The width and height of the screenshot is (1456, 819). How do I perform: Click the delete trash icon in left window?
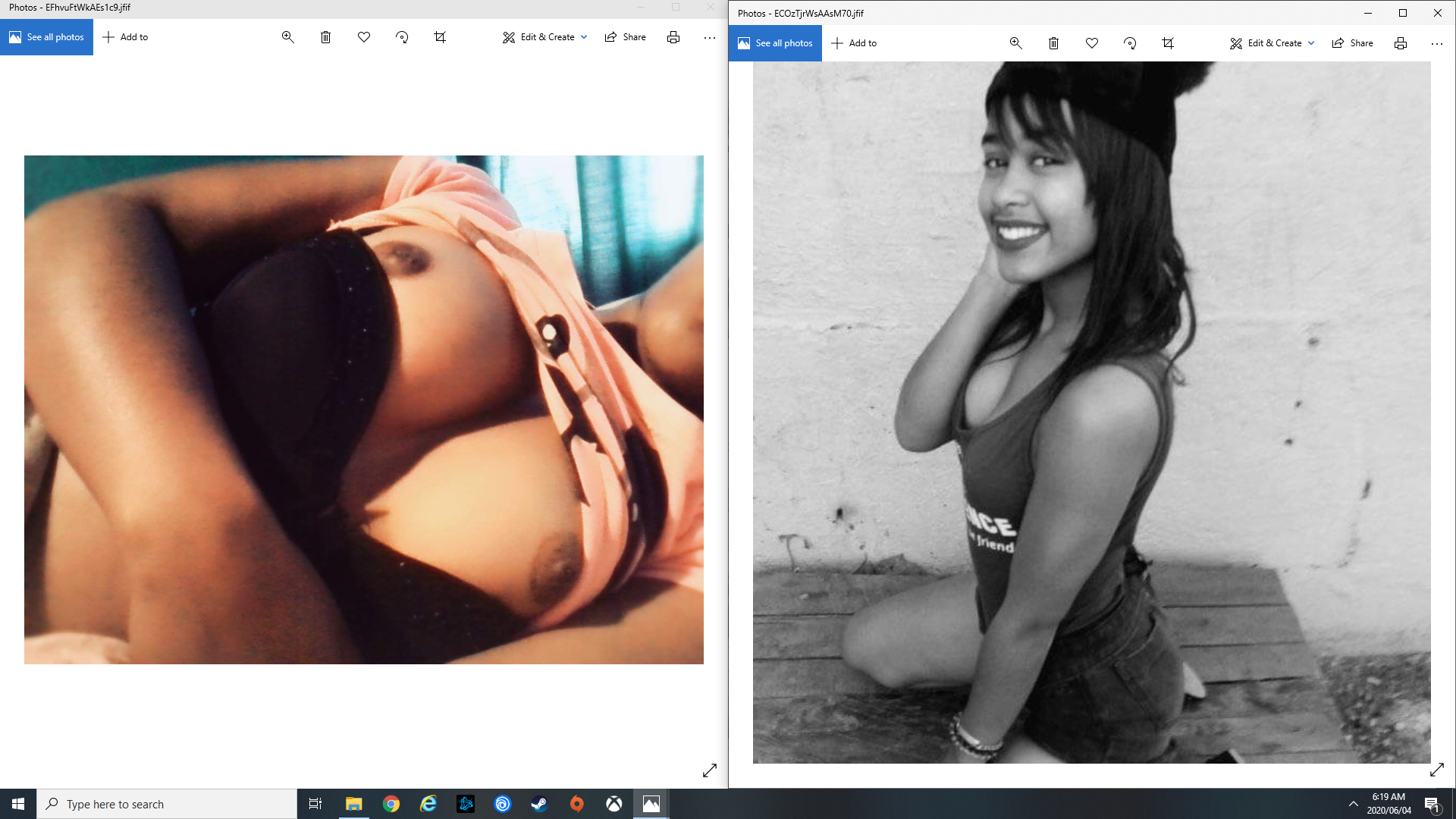coord(325,37)
